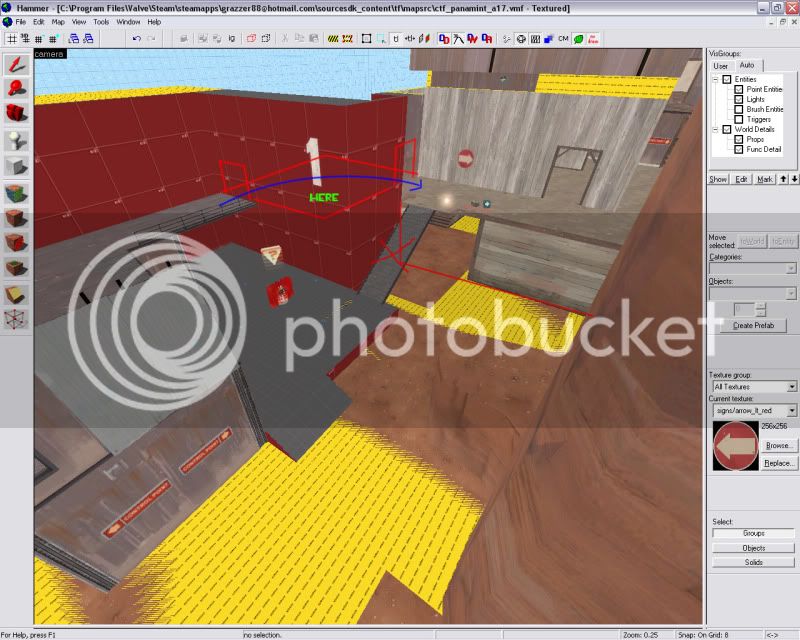Screen dimensions: 800x640
Task: Select the Vertex manipulation tool
Action: (17, 319)
